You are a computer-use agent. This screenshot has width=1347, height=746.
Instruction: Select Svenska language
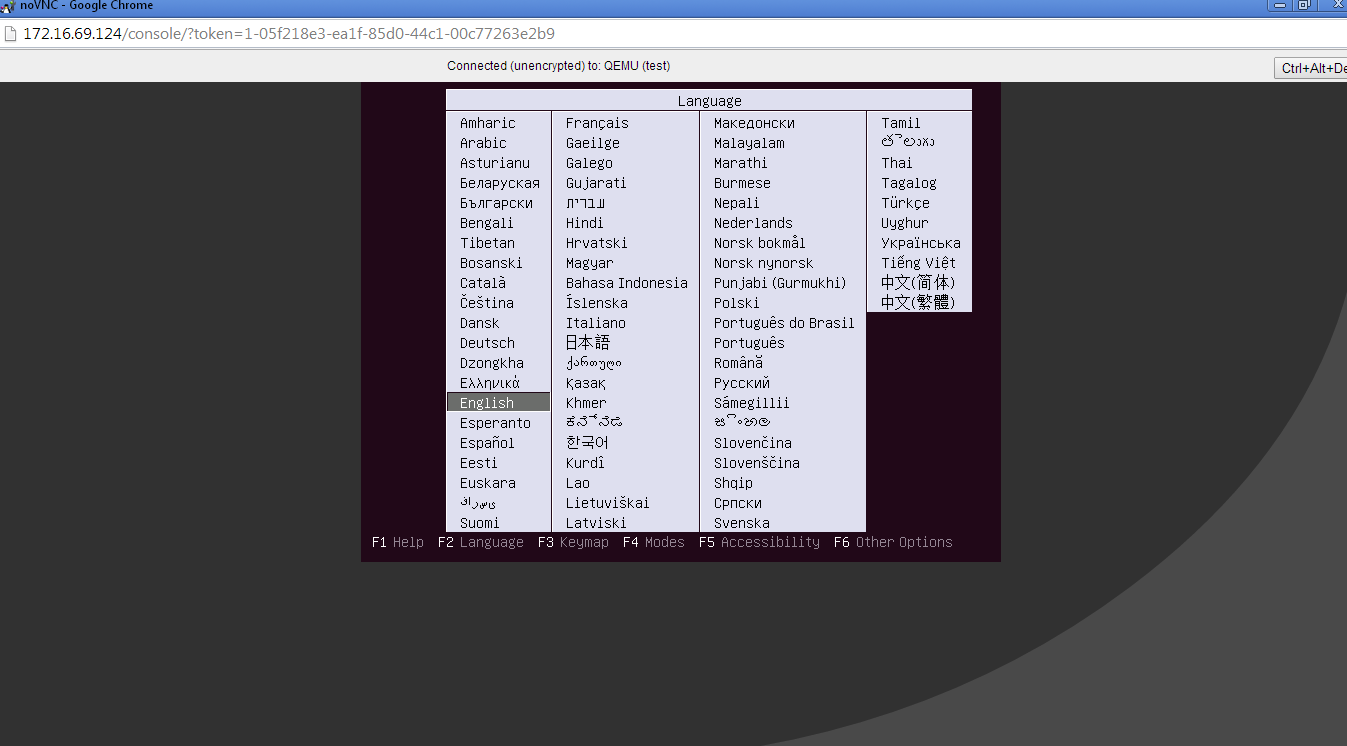click(742, 523)
